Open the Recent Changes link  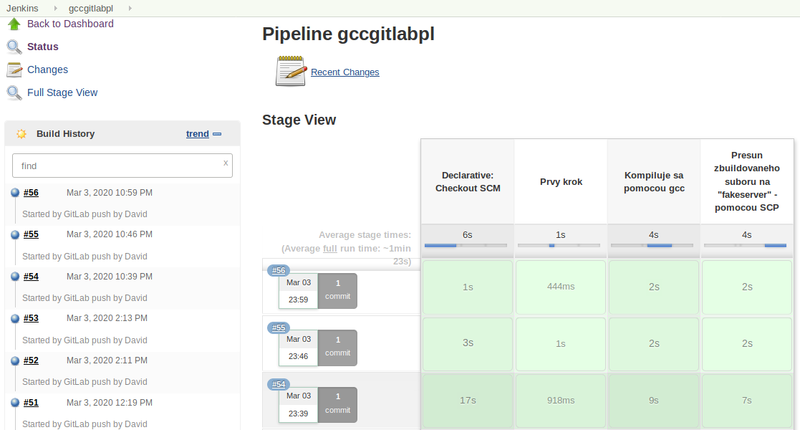(x=345, y=72)
